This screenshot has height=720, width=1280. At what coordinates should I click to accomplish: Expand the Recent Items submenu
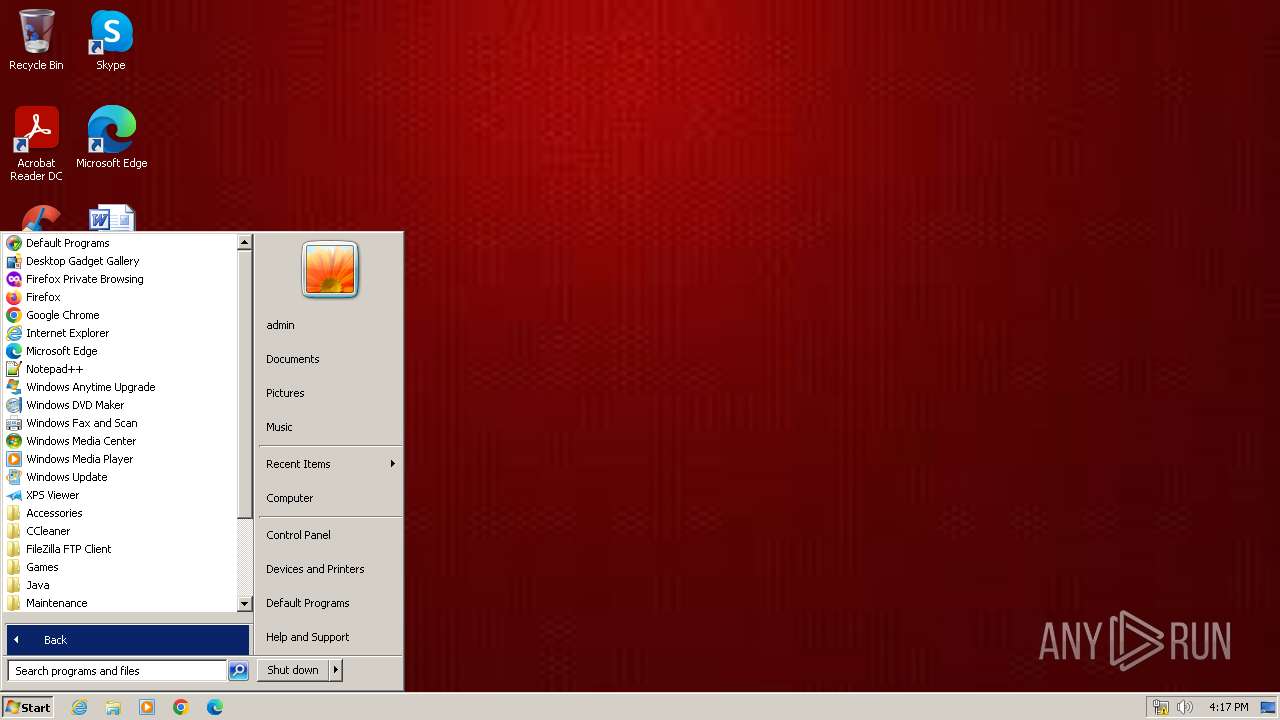tap(330, 464)
